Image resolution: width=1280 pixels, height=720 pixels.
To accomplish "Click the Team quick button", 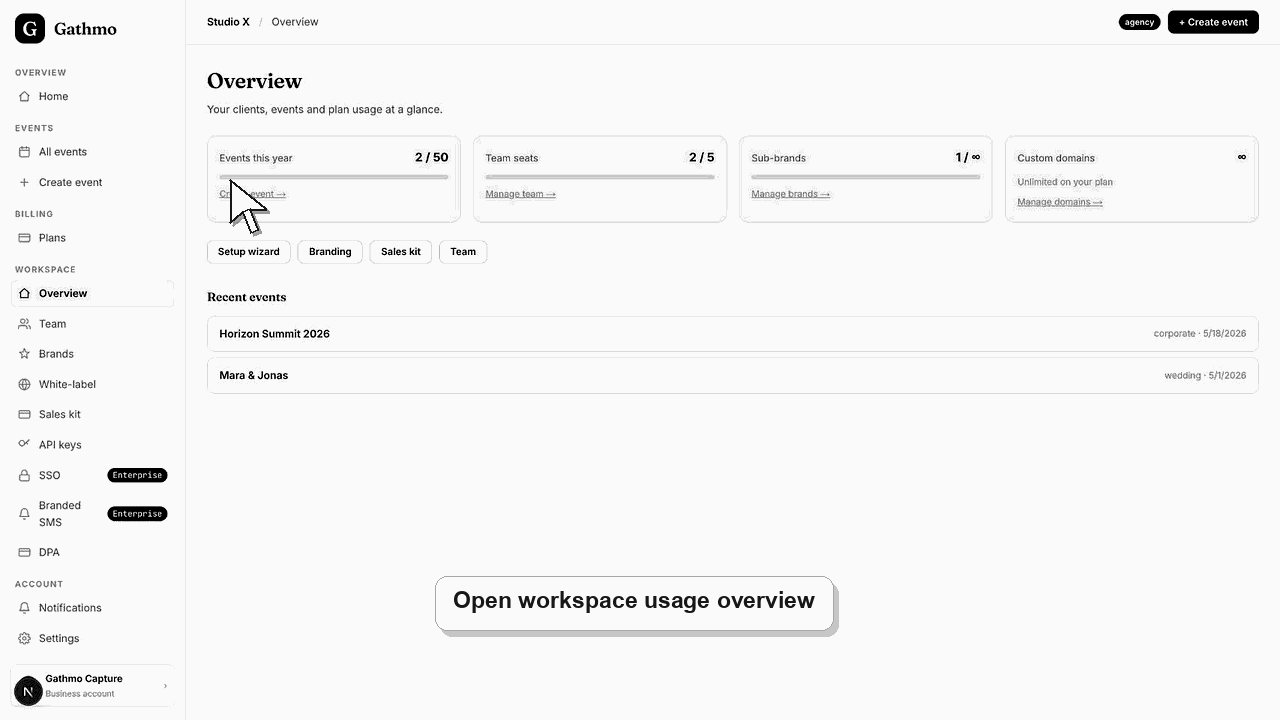I will click(463, 252).
